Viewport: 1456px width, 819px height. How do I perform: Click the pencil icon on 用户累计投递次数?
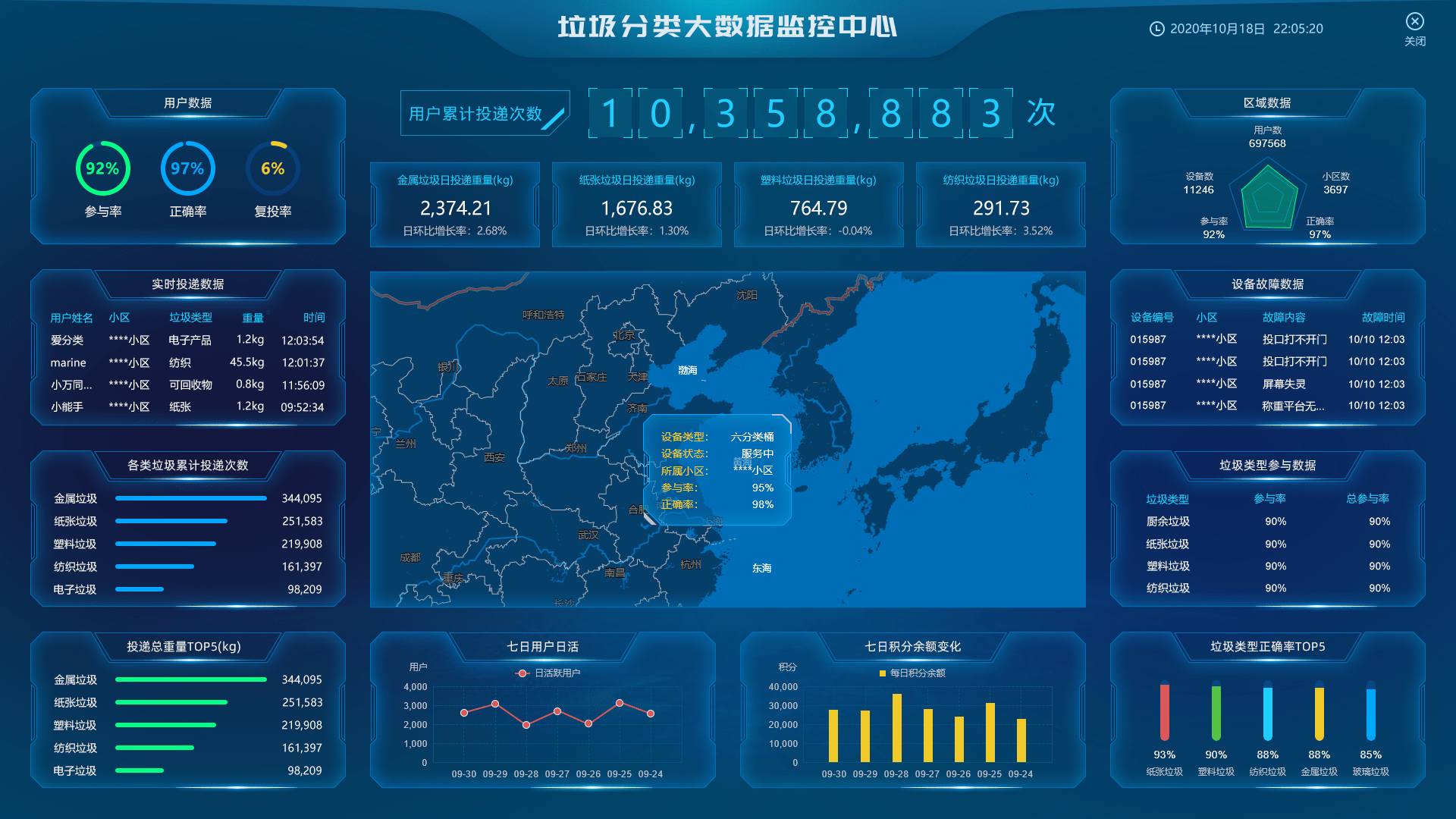[554, 118]
